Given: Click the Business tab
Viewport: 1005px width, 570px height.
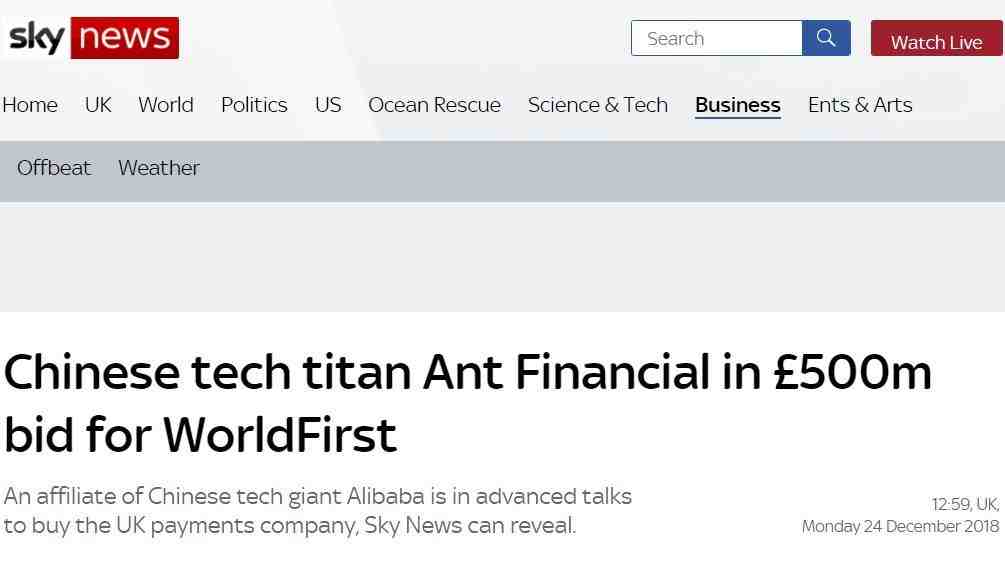Looking at the screenshot, I should click(x=738, y=105).
